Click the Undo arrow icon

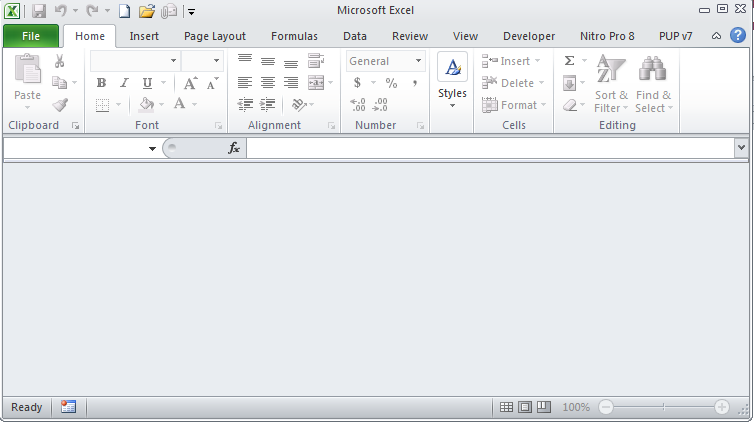click(x=61, y=11)
